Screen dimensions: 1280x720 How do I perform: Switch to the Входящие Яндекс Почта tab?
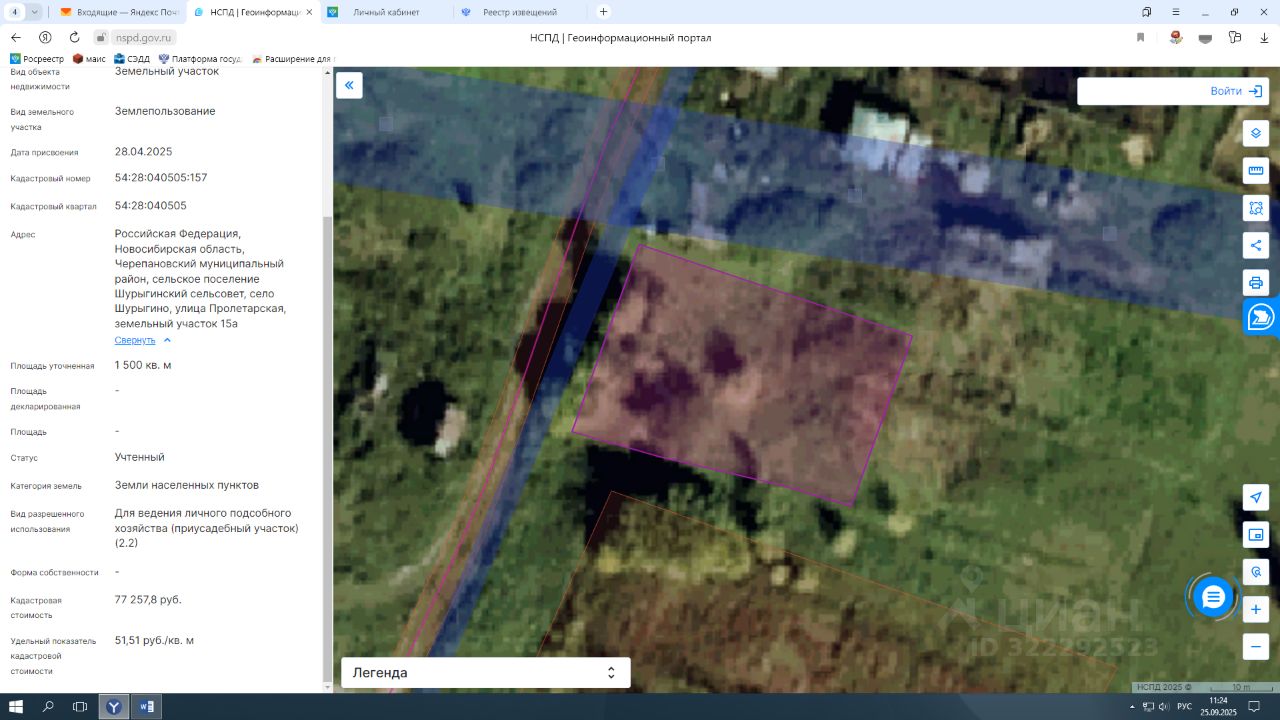(120, 12)
